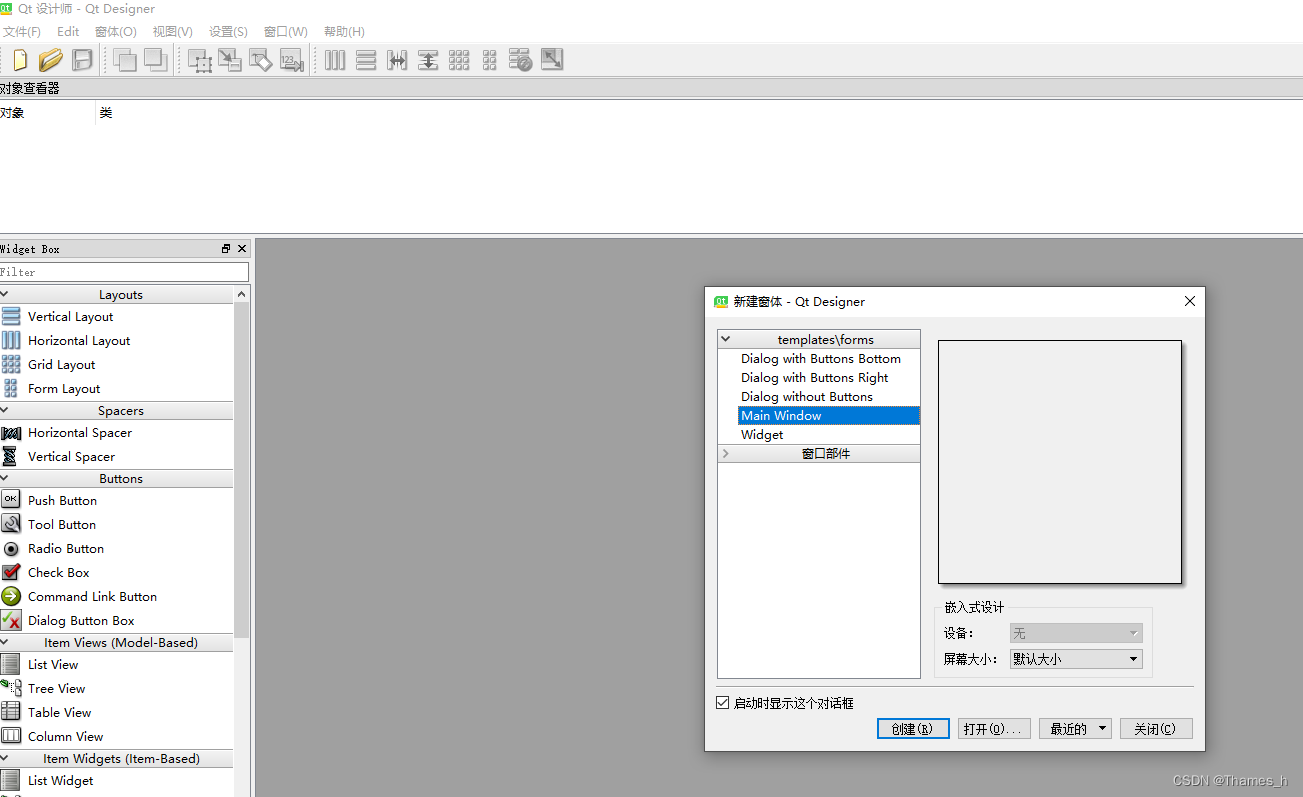Pick the Radio Button widget icon

(x=11, y=548)
